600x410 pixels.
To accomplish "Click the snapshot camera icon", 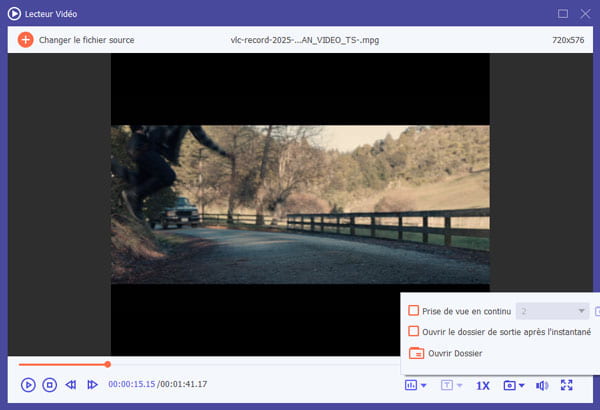I will [509, 385].
